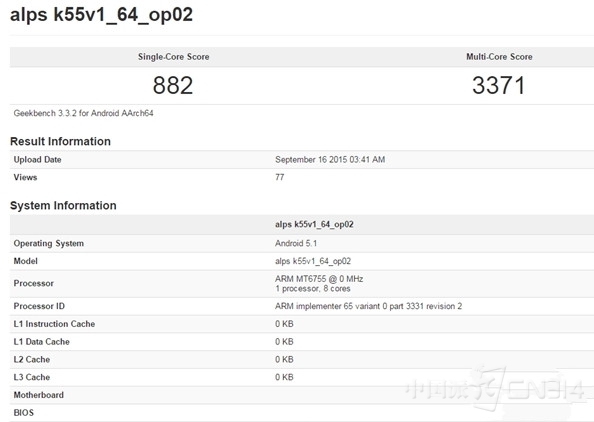This screenshot has height=422, width=594.
Task: Click the Motherboard row label
Action: coord(39,395)
